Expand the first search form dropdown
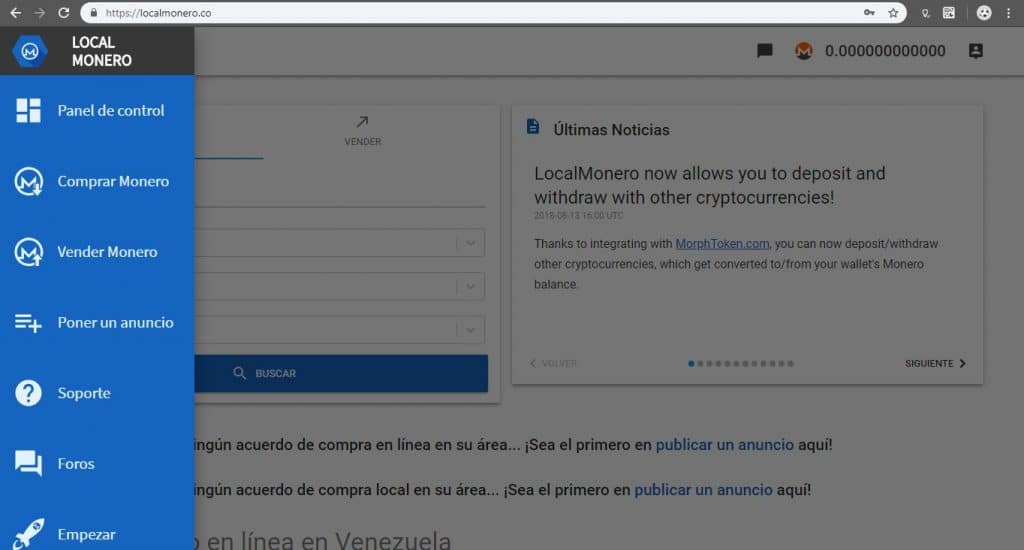 tap(470, 243)
